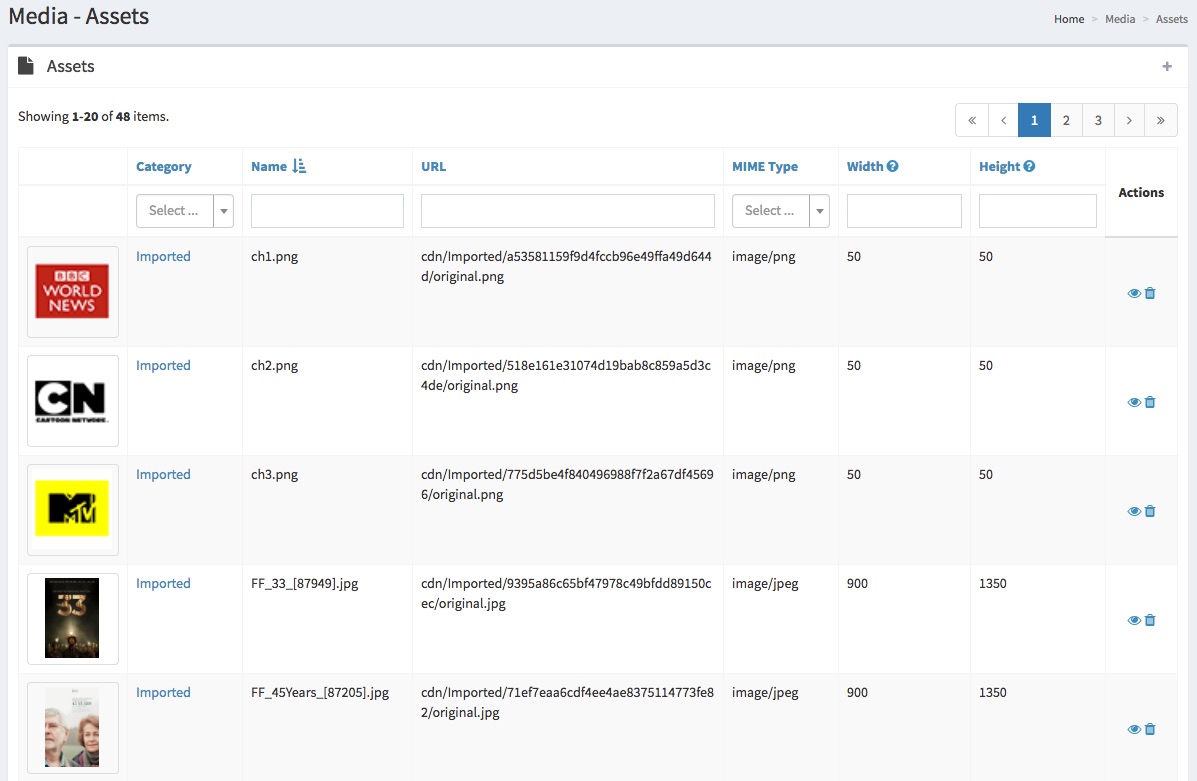Click the view eye icon for ch1.png
Viewport: 1197px width, 781px height.
1134,293
